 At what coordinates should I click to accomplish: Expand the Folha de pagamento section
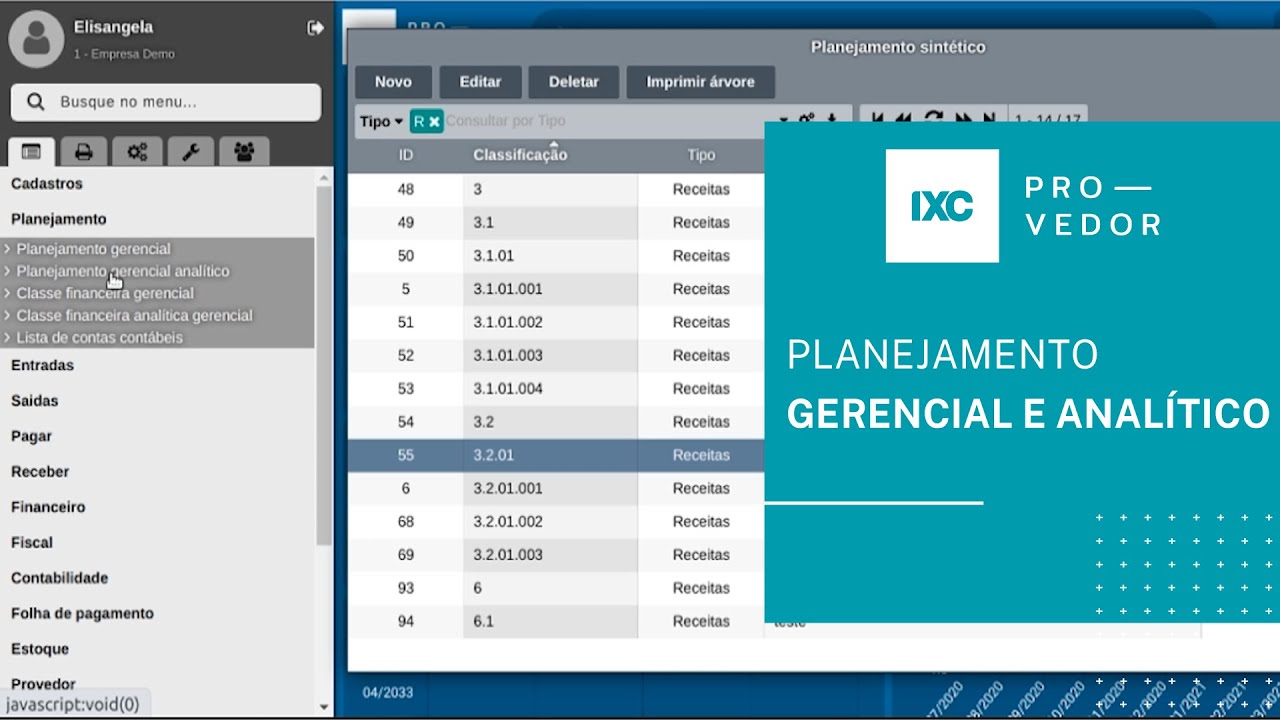(82, 614)
